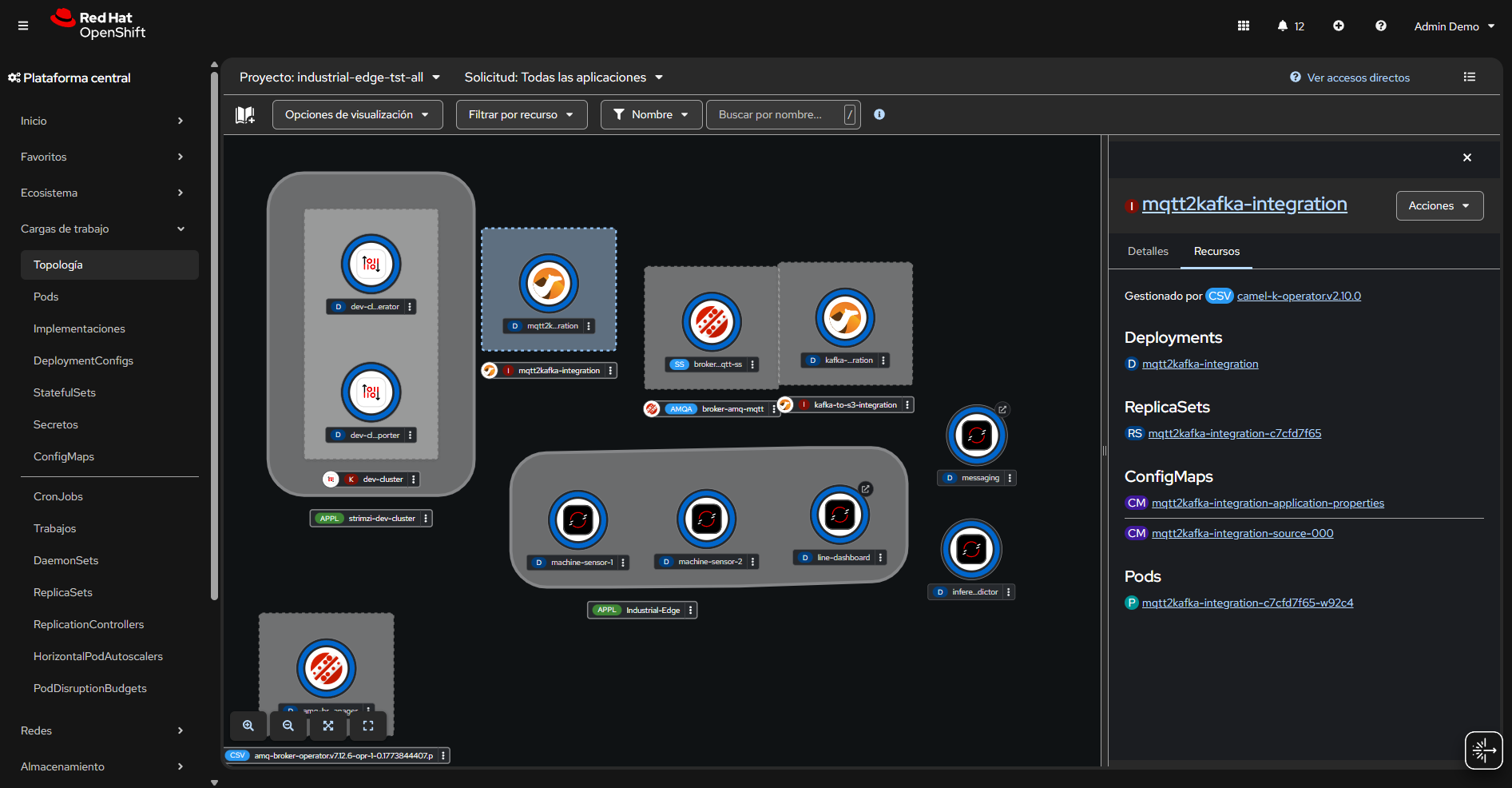Open the mqtt2kafka-integration Deployment link
Image resolution: width=1512 pixels, height=788 pixels.
(x=1200, y=364)
